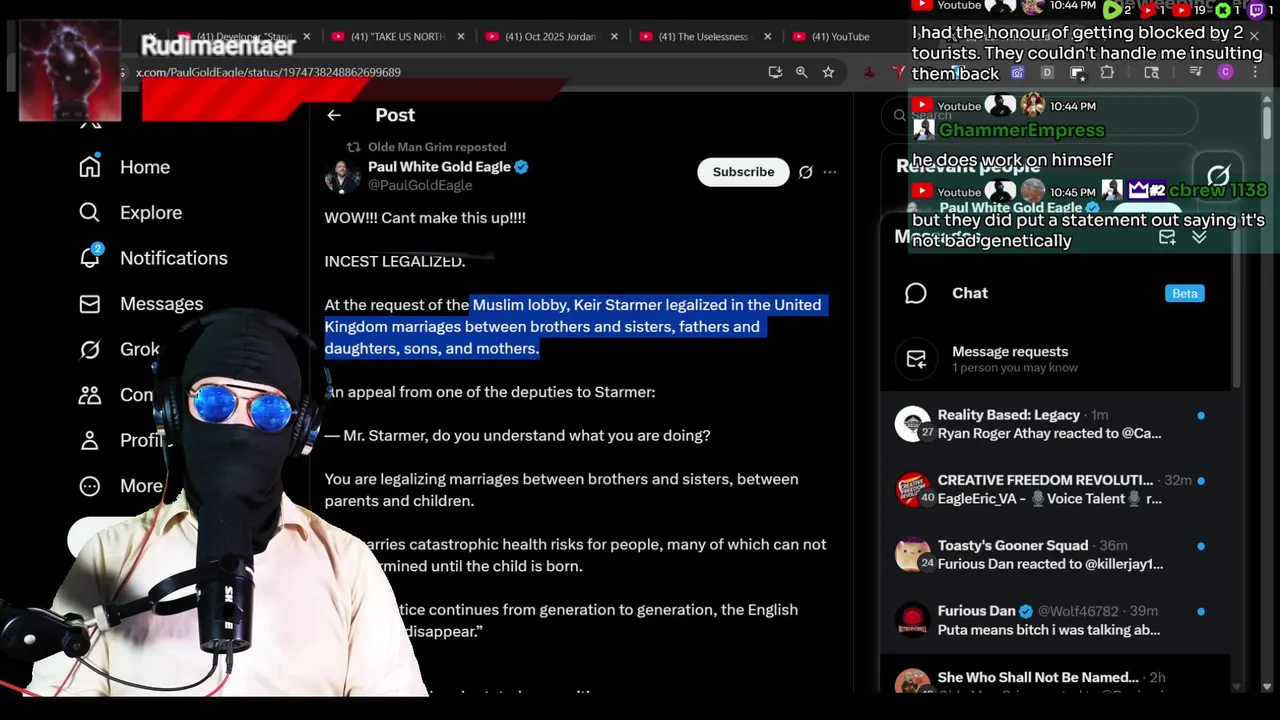
Task: Click the 'INCEST LEGALIZED.' post text
Action: point(395,261)
